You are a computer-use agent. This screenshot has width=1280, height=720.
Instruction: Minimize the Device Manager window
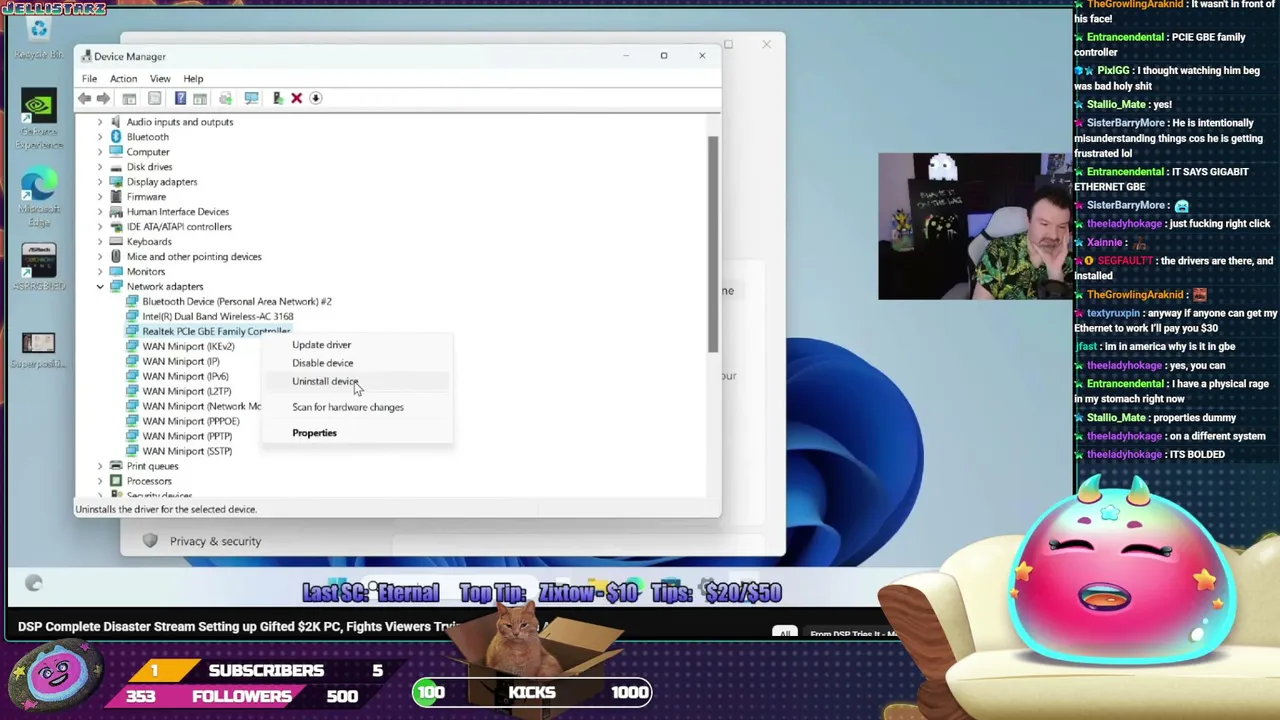[626, 56]
